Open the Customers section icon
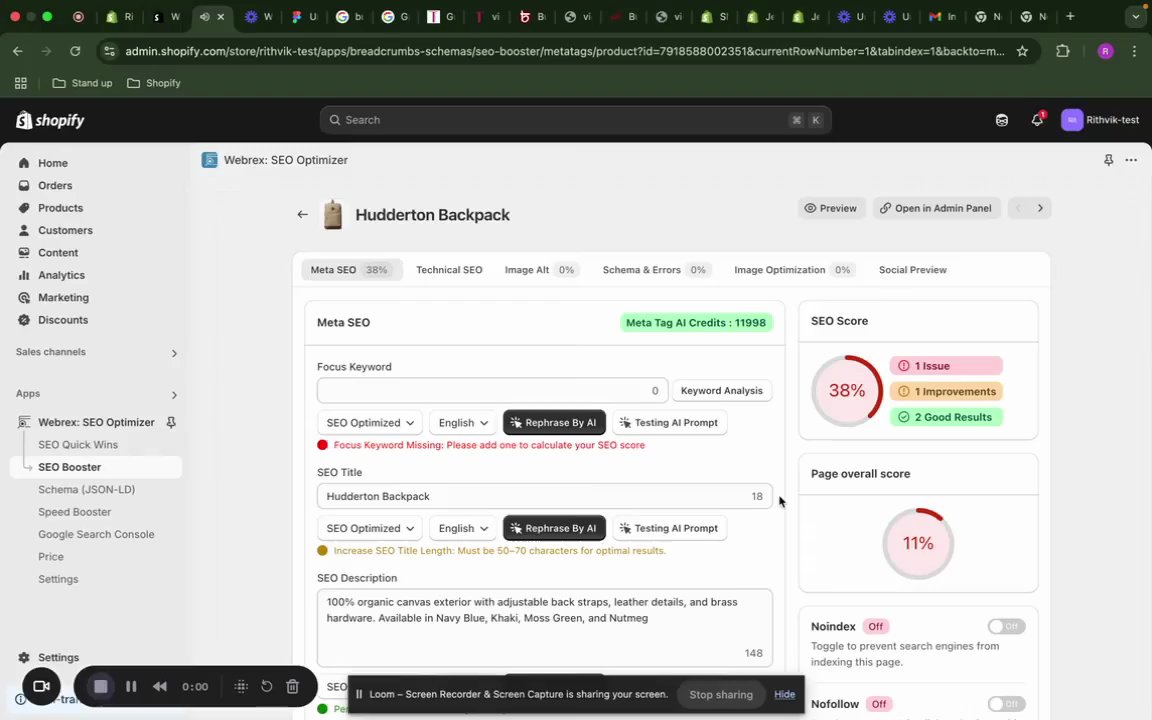This screenshot has width=1152, height=720. 24,230
